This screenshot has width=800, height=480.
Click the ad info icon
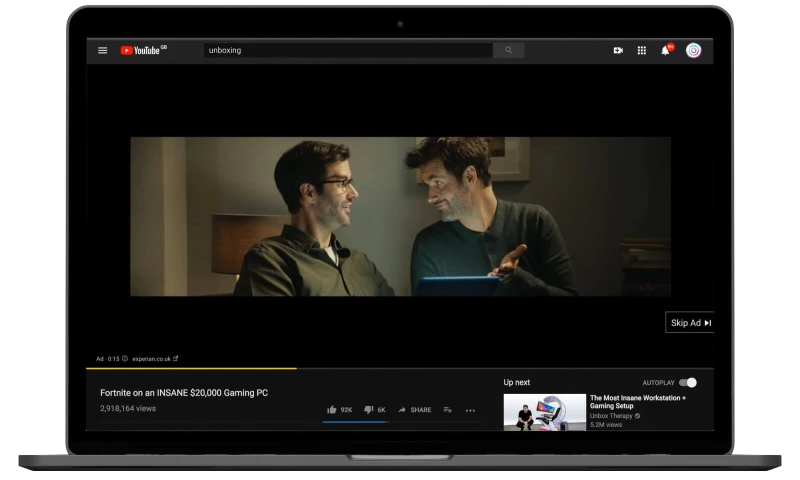125,358
